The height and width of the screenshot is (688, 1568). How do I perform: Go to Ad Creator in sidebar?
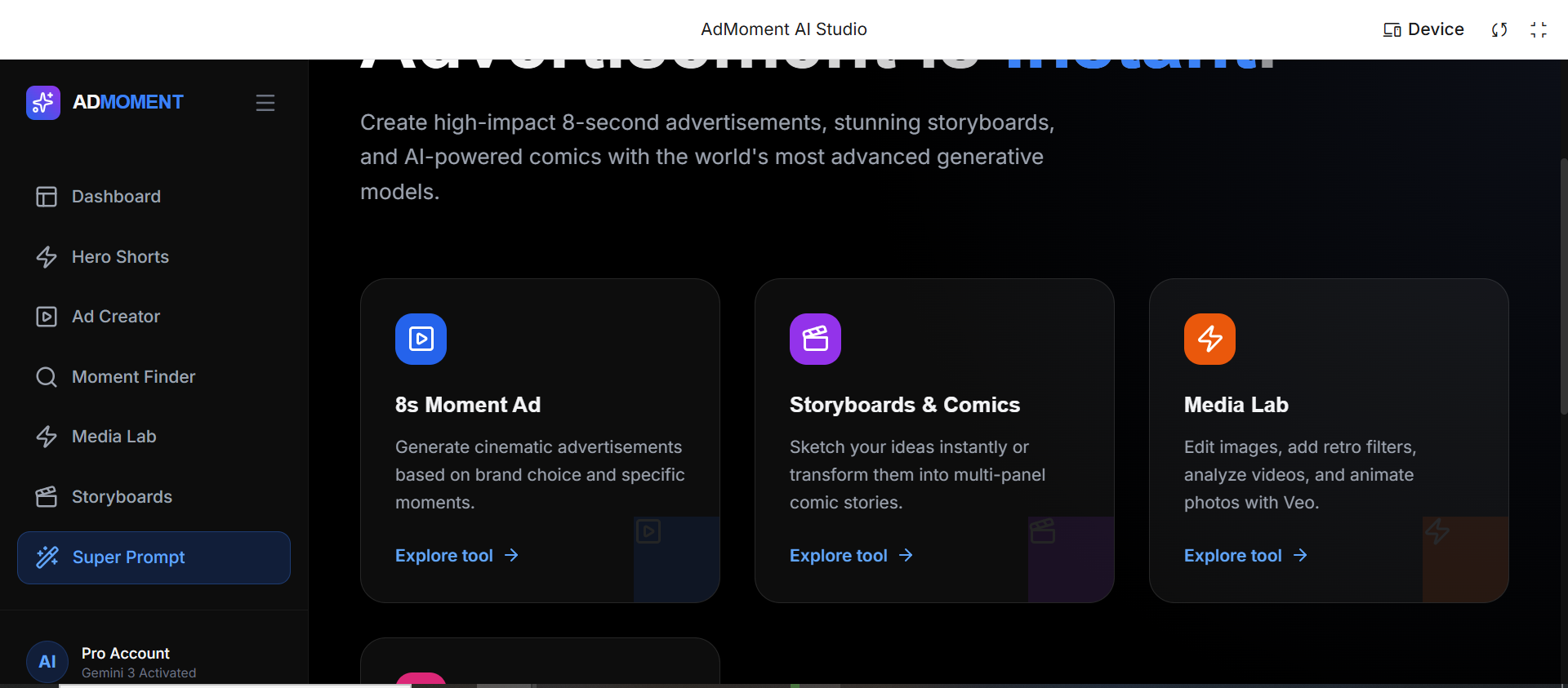(x=154, y=317)
